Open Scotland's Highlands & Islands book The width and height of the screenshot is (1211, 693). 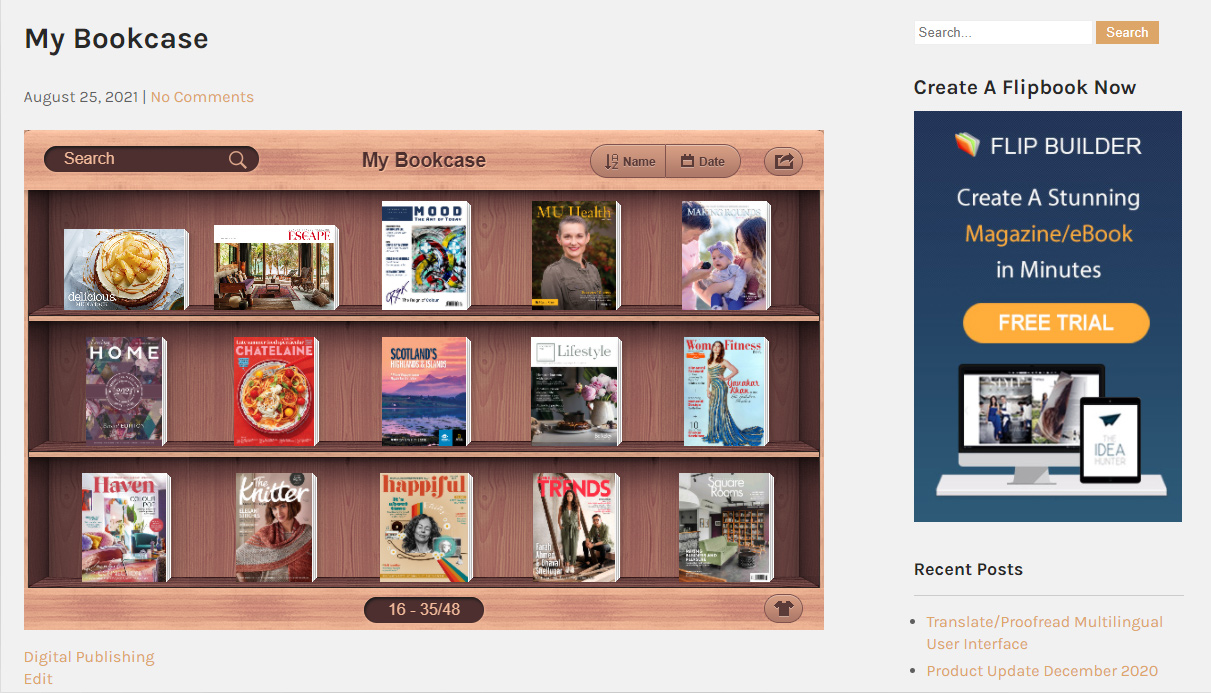pos(425,391)
